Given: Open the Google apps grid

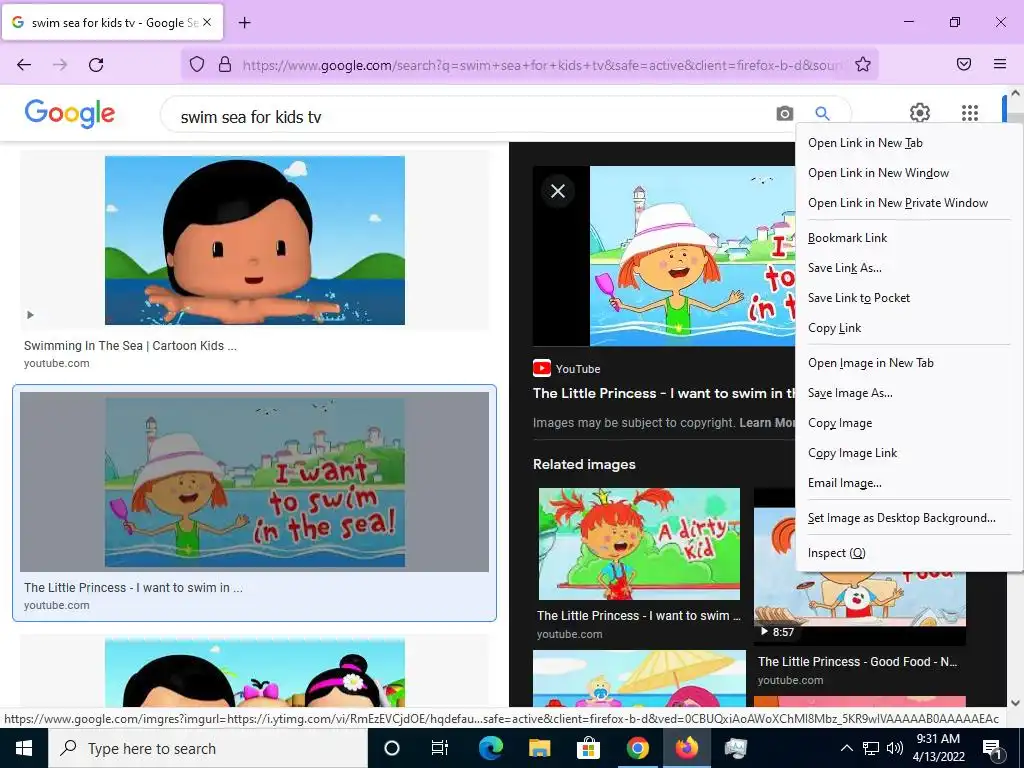Looking at the screenshot, I should [x=970, y=113].
